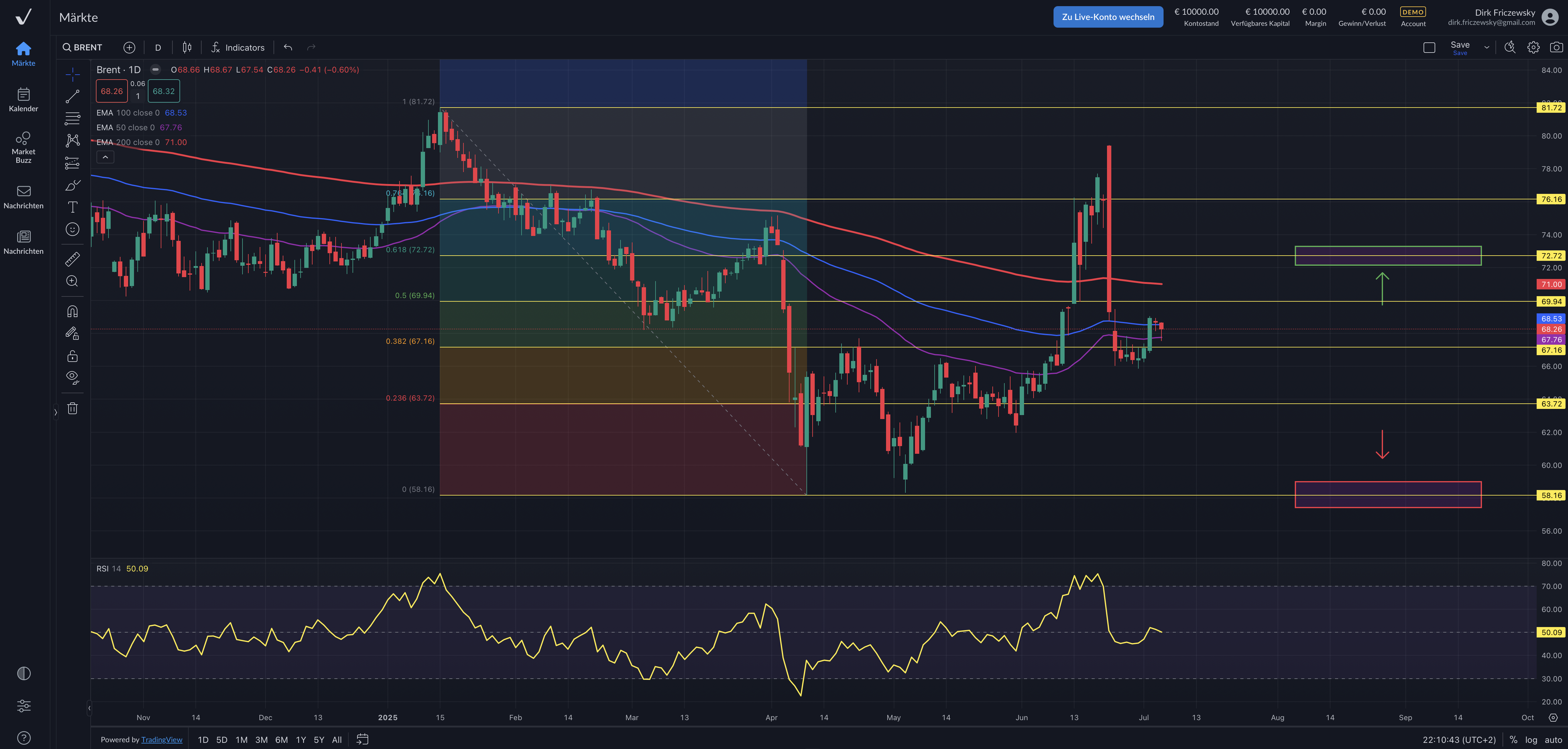Take a chart snapshot with the camera icon

(1556, 47)
